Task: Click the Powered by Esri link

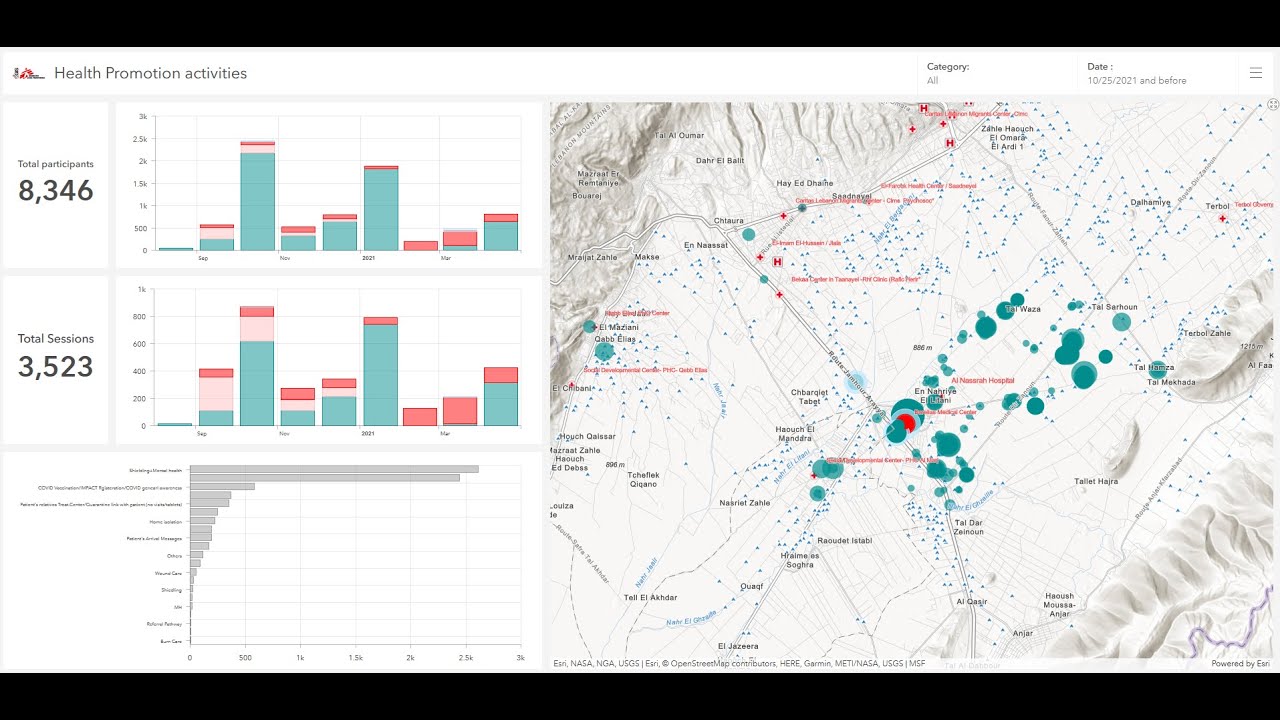Action: 1240,664
